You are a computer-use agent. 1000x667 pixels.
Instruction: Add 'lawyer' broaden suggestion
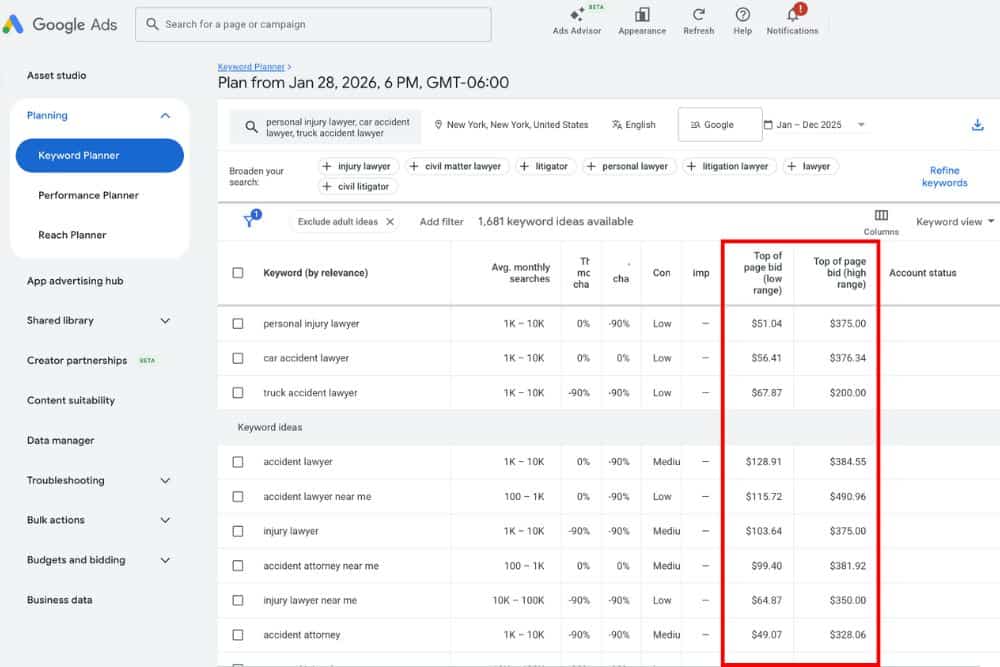tap(810, 166)
